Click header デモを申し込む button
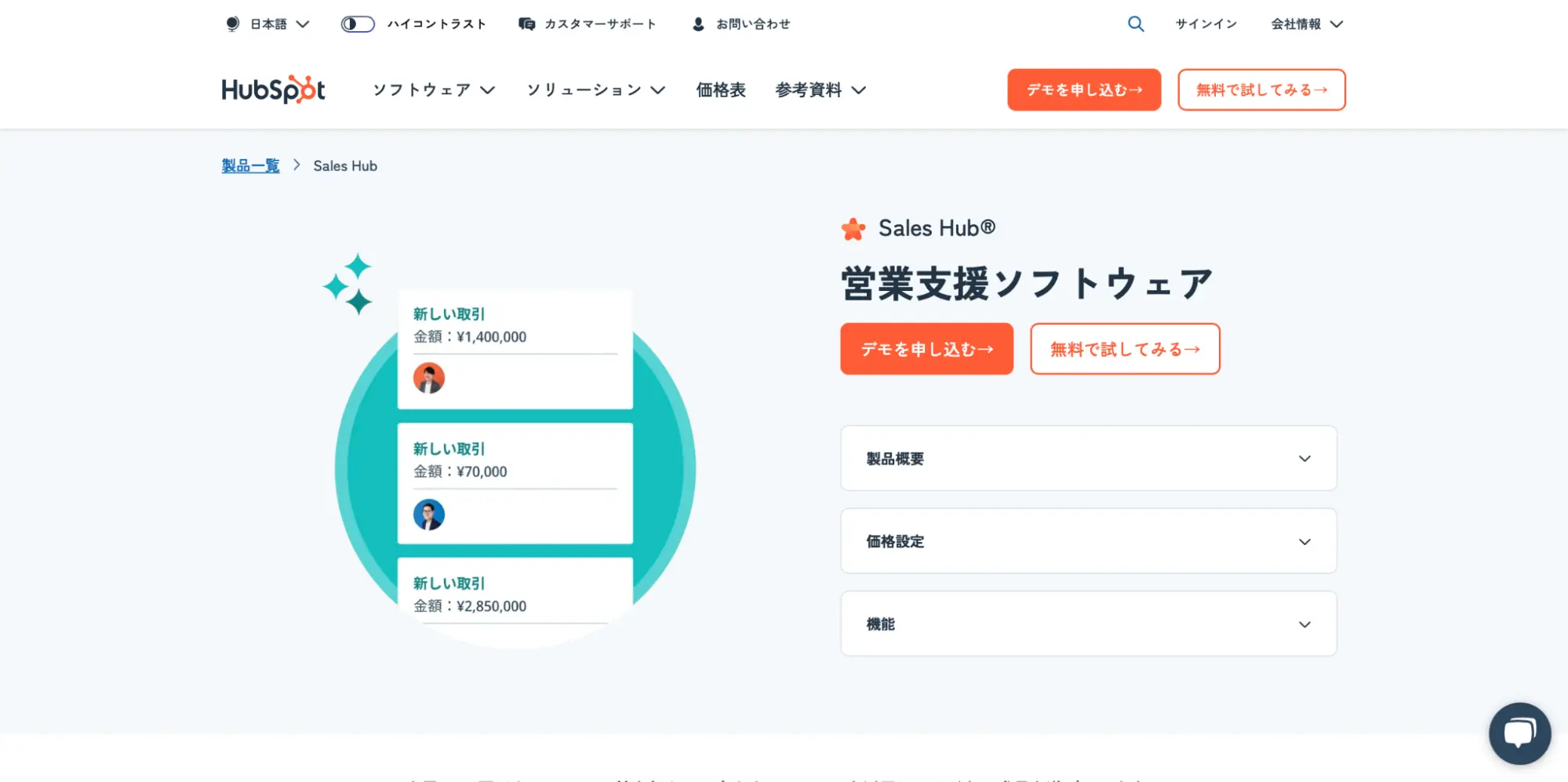1568x782 pixels. 1084,89
